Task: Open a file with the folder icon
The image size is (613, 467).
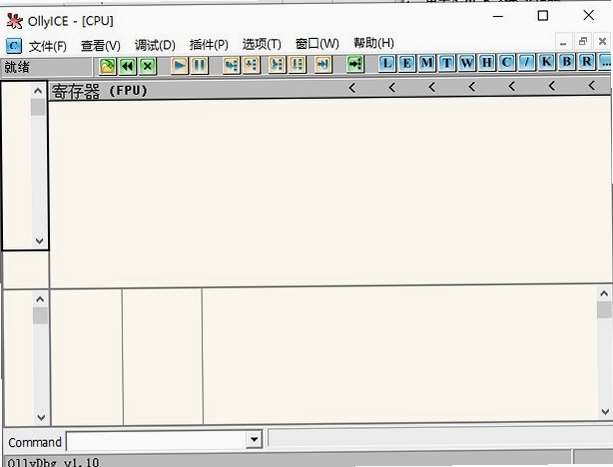Action: (x=108, y=66)
